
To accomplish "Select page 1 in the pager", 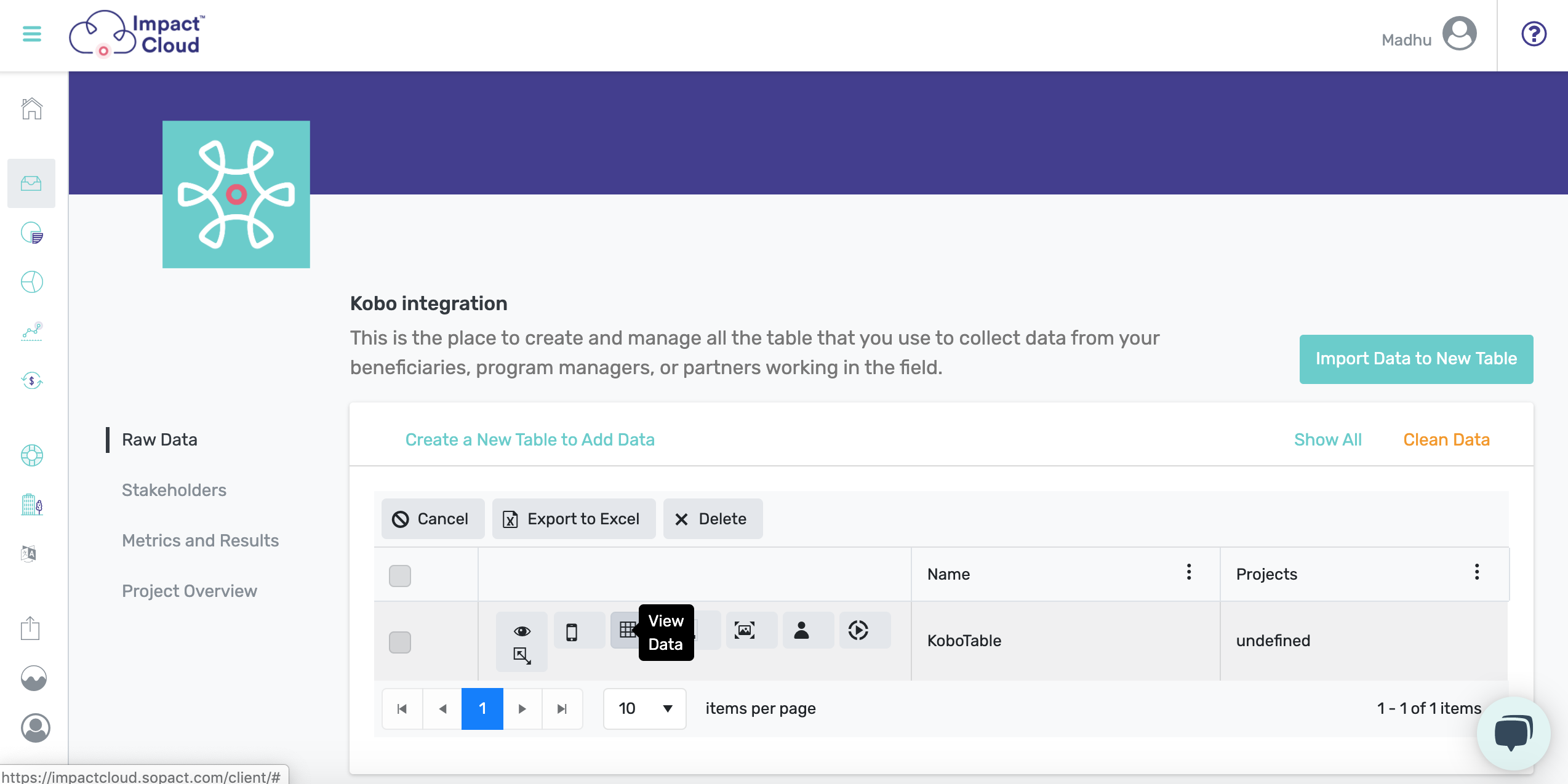I will point(482,709).
